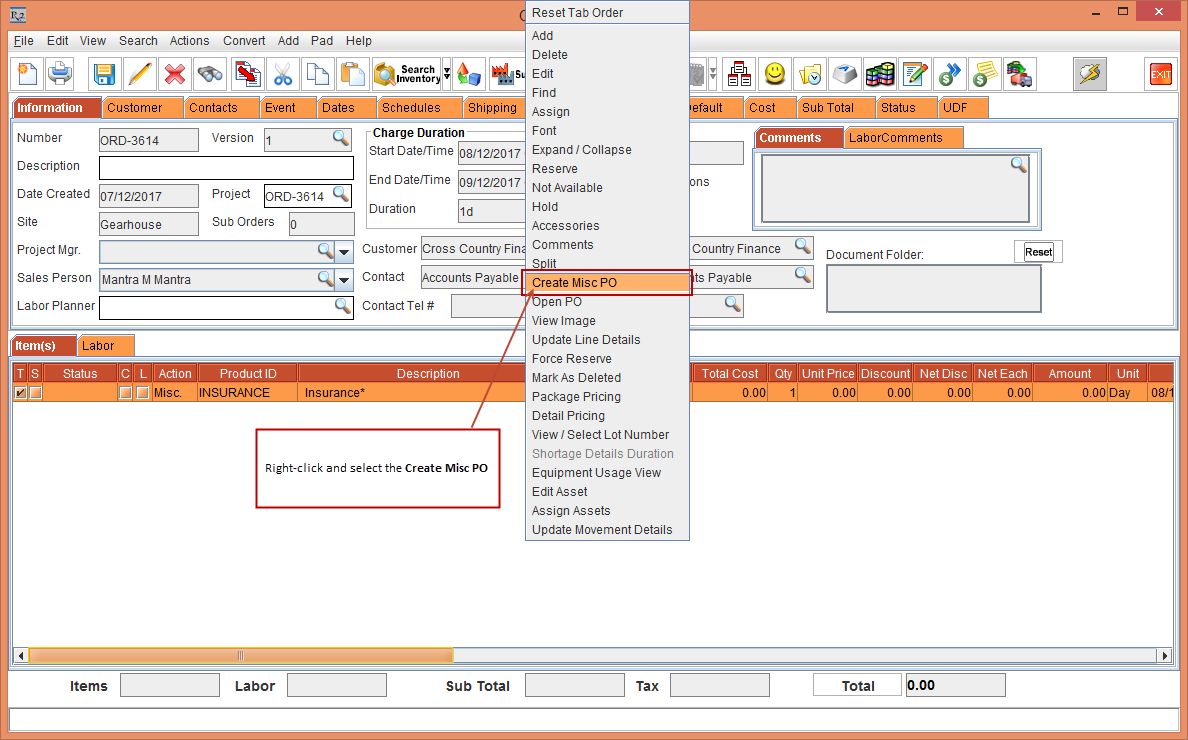The height and width of the screenshot is (740, 1188).
Task: Choose Open PO in the context menu
Action: (x=607, y=301)
